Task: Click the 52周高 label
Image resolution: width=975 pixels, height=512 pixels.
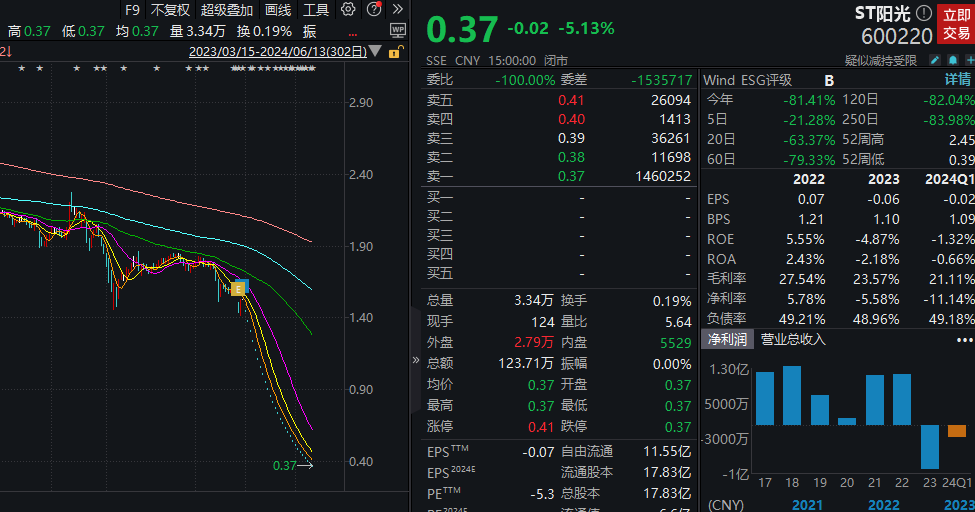Action: (863, 139)
